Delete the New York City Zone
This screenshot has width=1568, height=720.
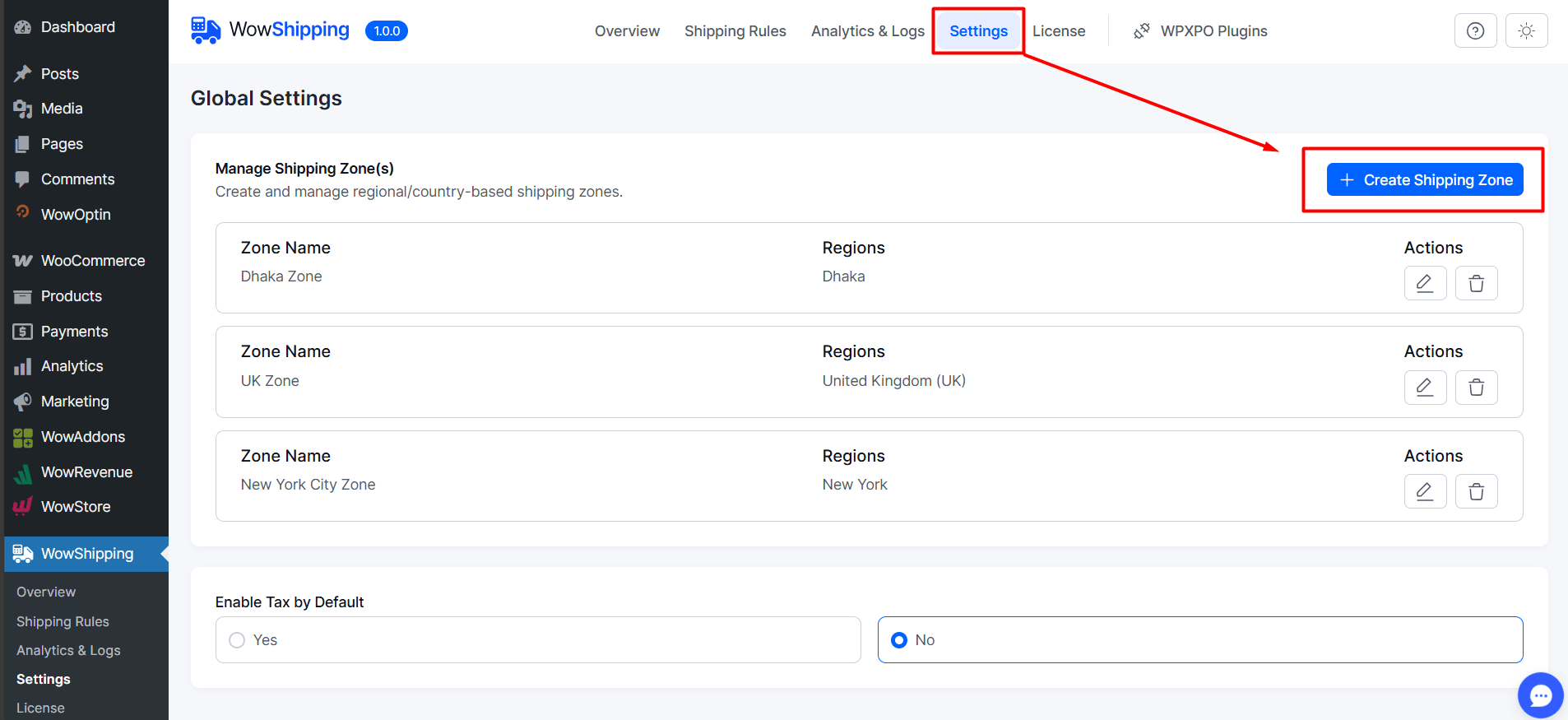click(x=1477, y=491)
